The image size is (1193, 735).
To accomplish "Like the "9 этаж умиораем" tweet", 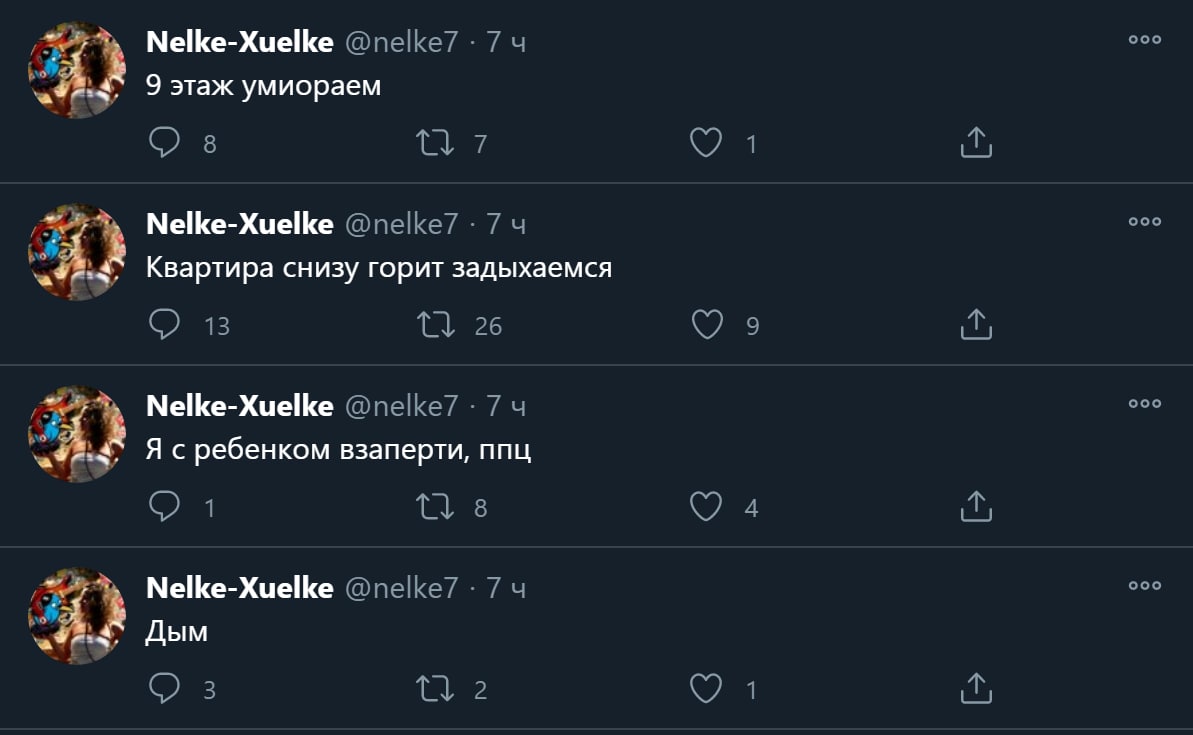I will (x=706, y=144).
